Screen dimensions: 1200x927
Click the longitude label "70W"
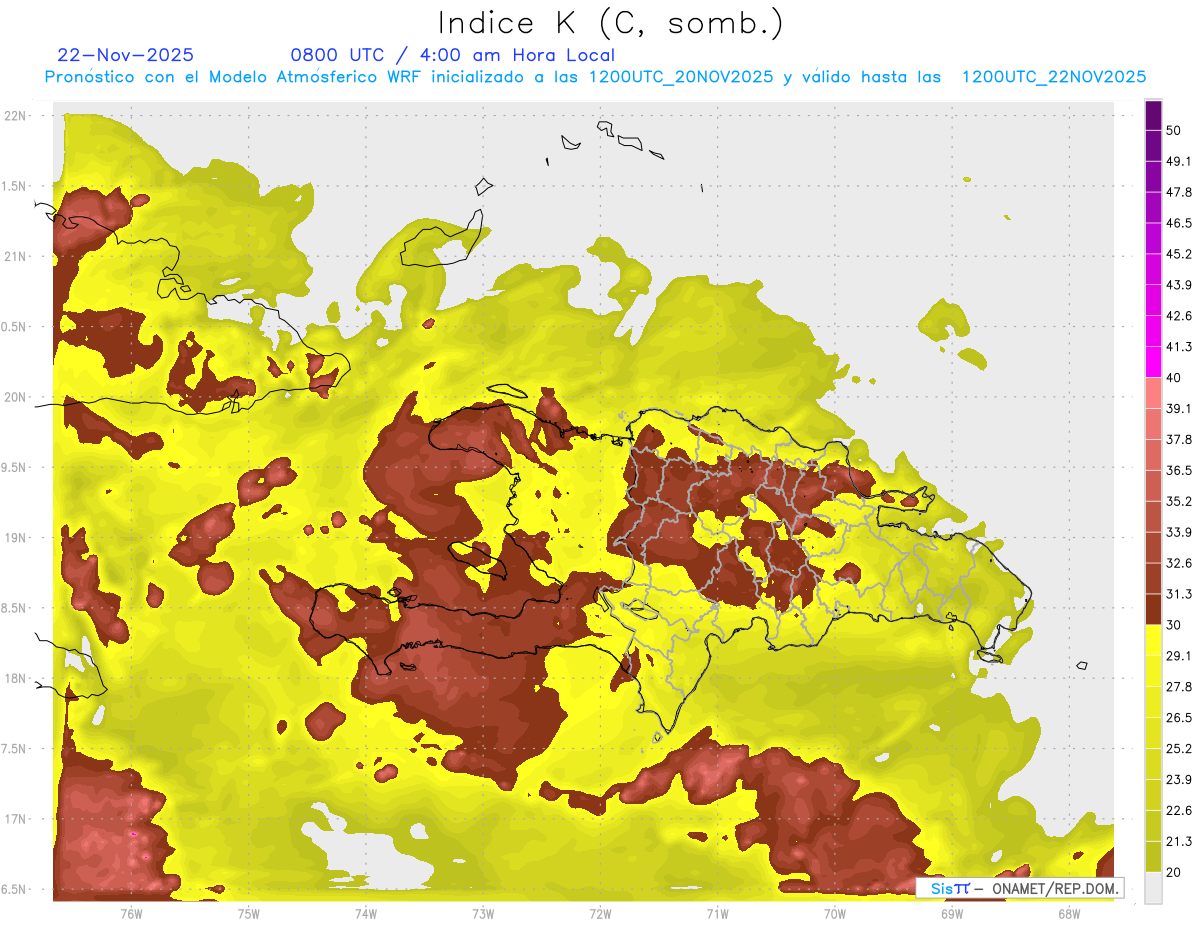[834, 914]
